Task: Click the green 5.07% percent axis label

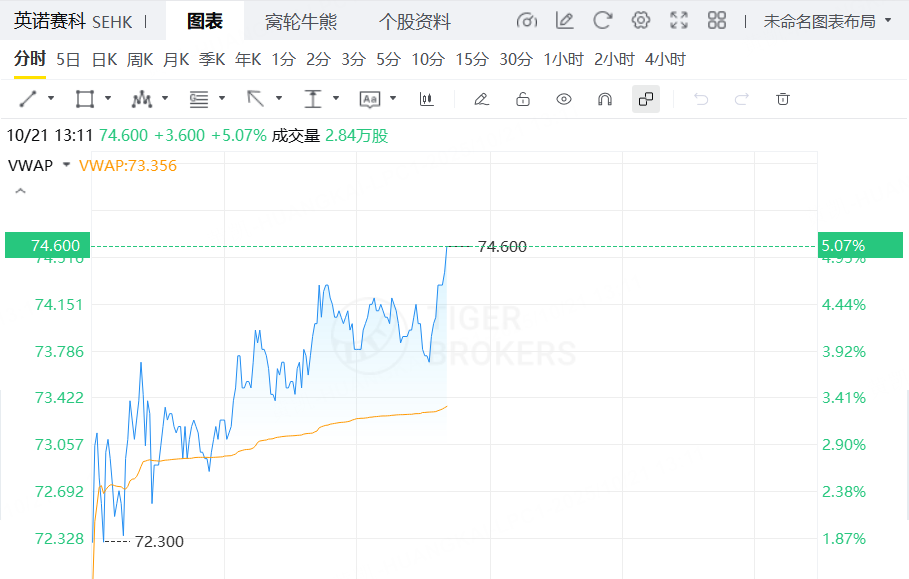Action: (860, 245)
